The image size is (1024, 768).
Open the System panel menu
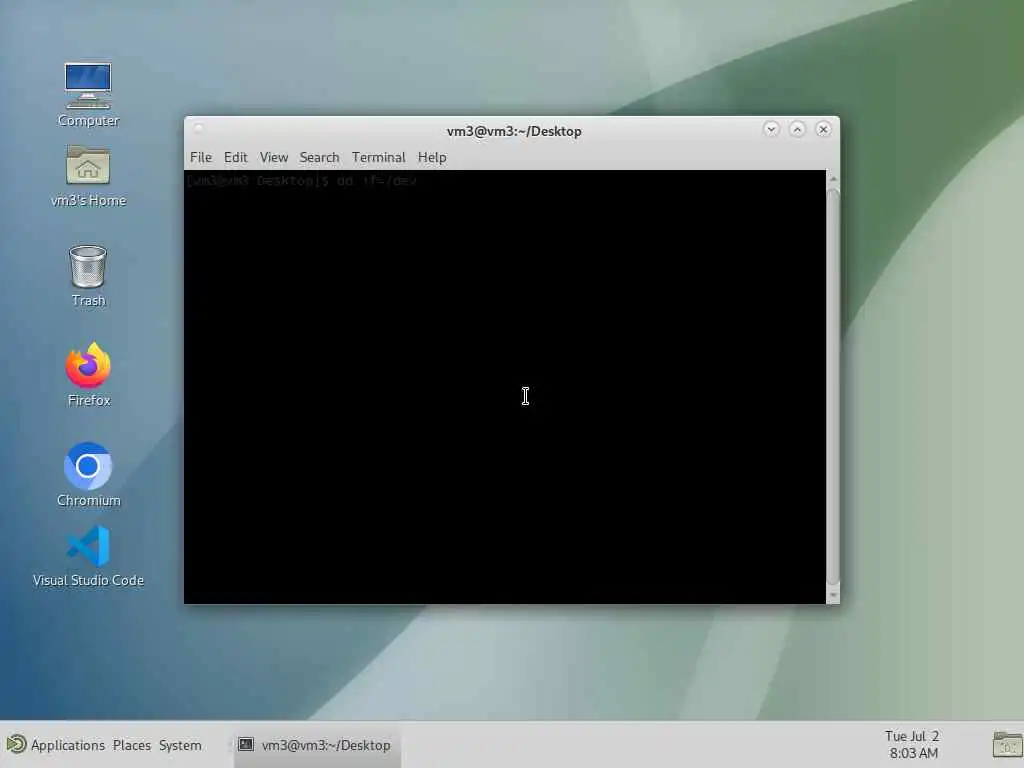pos(180,745)
